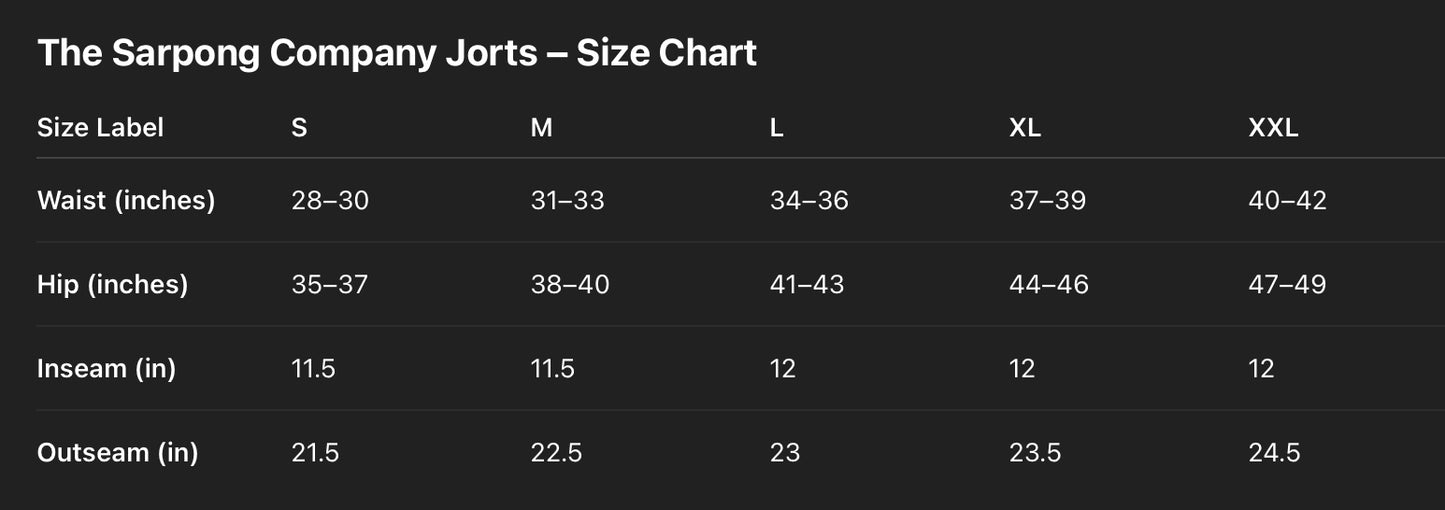Select the 24.5 outseam value for XXL

1274,452
